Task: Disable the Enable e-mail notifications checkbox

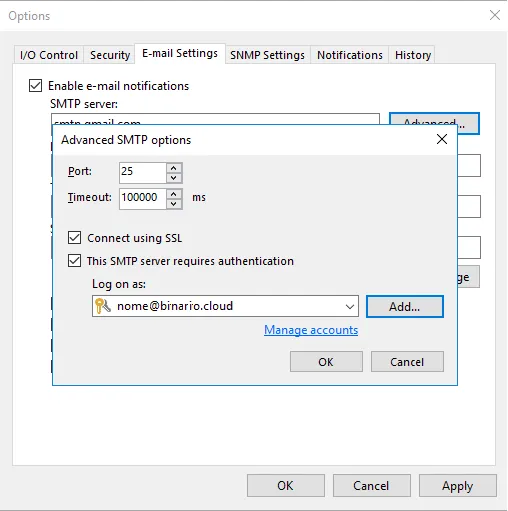Action: [35, 86]
